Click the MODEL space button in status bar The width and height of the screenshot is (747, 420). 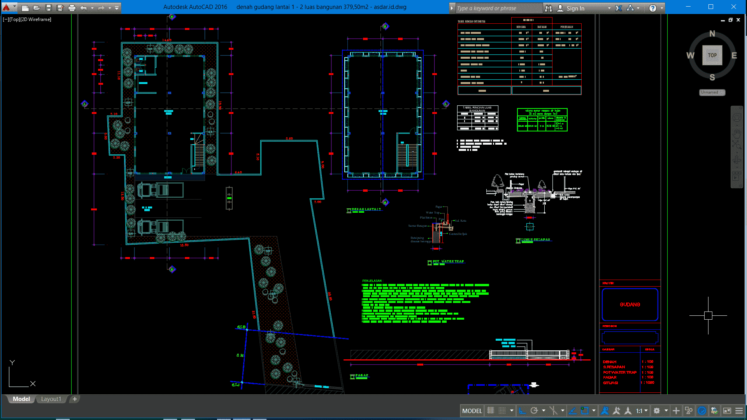click(x=472, y=410)
